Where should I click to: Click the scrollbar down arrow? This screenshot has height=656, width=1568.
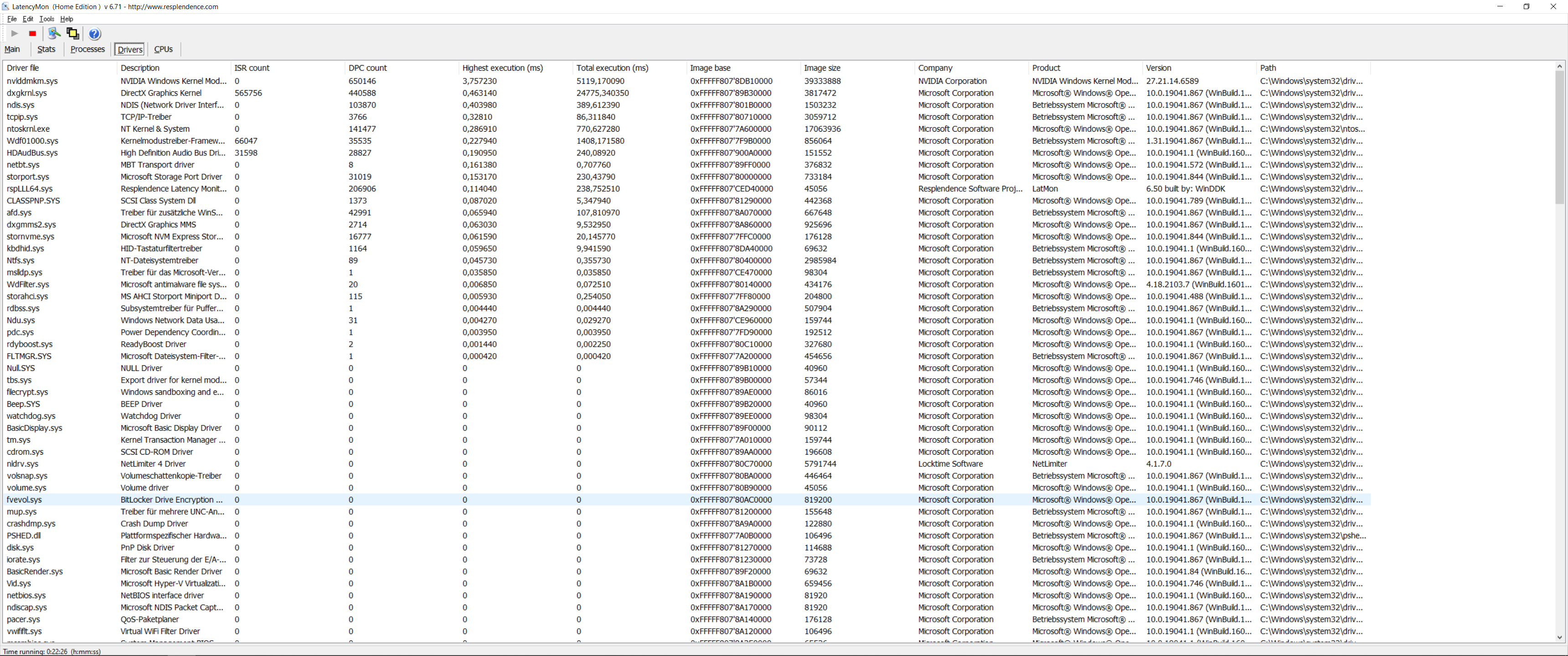click(1559, 637)
